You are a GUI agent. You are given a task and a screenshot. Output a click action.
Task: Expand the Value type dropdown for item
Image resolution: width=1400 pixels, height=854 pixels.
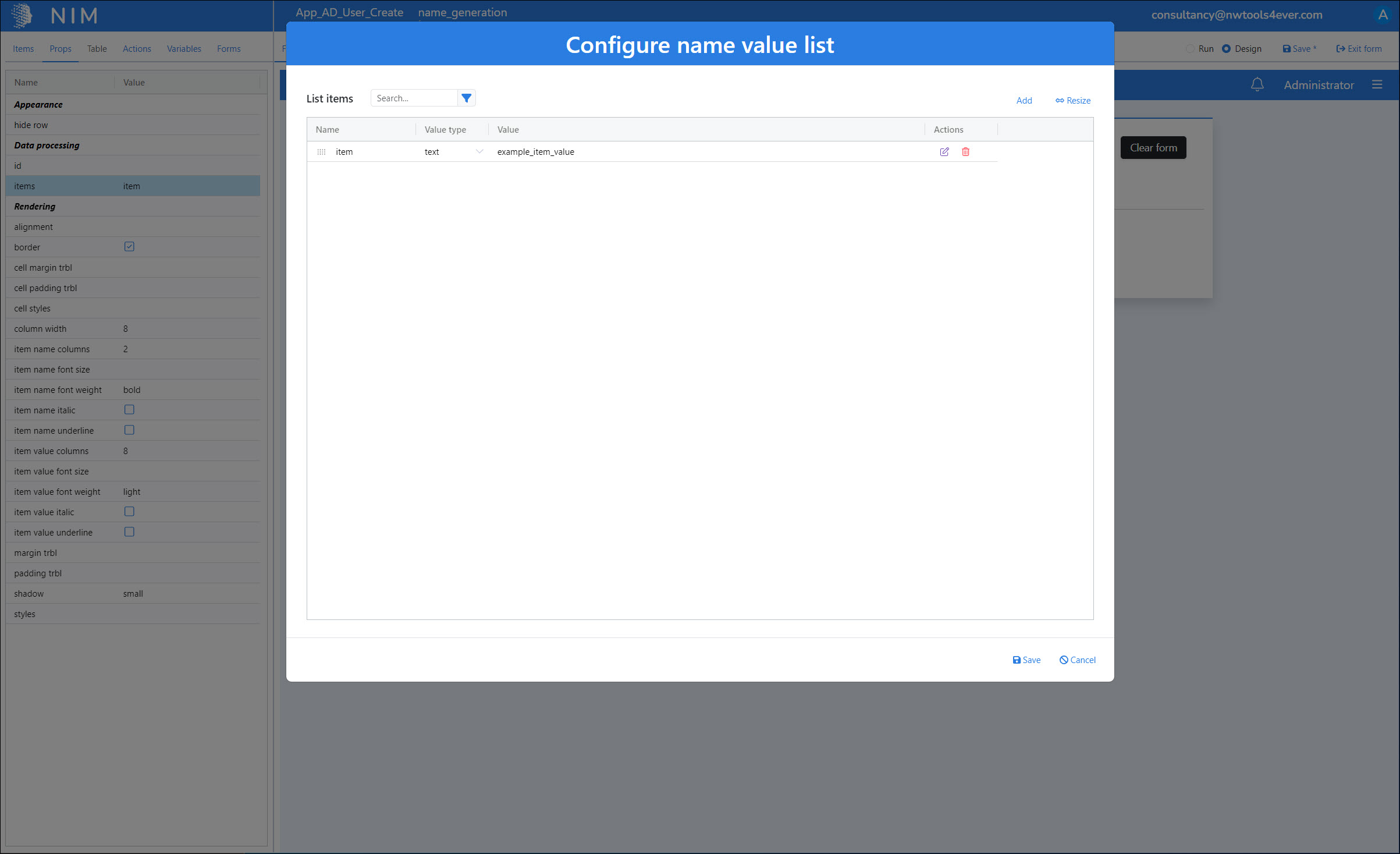pos(479,152)
